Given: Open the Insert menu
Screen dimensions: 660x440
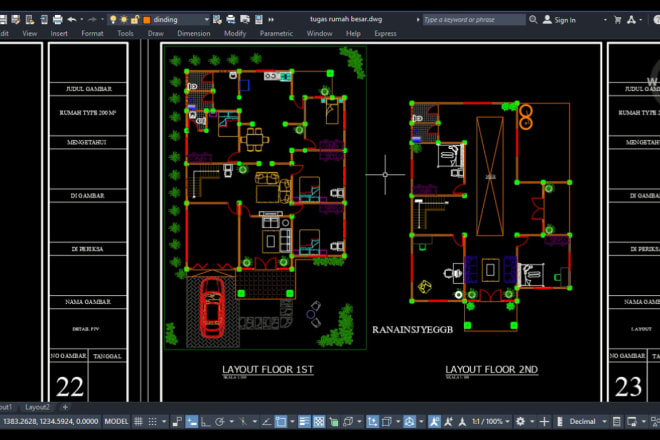Looking at the screenshot, I should pyautogui.click(x=59, y=33).
